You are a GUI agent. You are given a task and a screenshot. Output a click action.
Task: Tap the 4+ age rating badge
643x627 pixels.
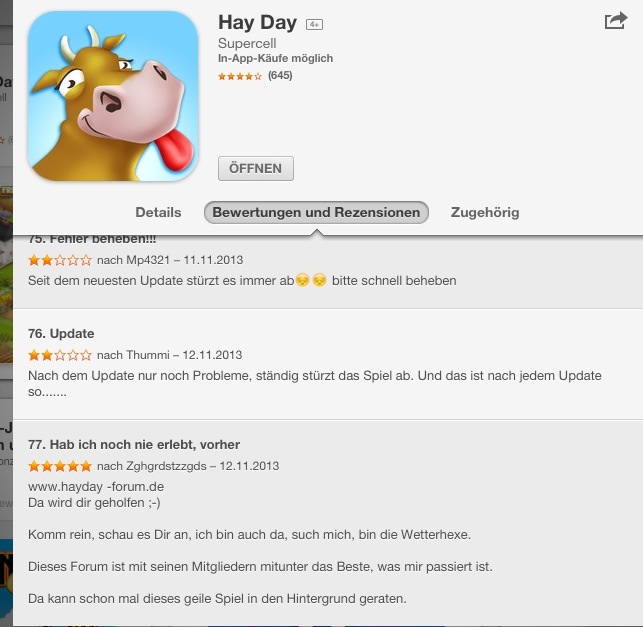(x=314, y=25)
